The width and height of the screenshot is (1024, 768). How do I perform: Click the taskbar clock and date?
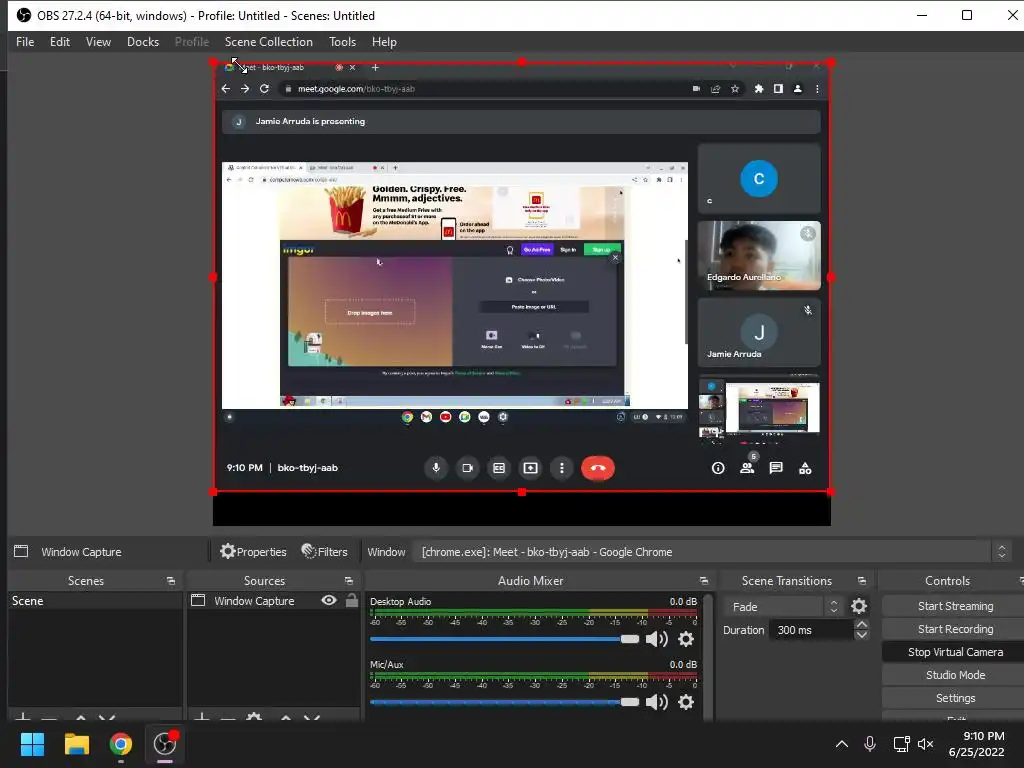pyautogui.click(x=976, y=744)
